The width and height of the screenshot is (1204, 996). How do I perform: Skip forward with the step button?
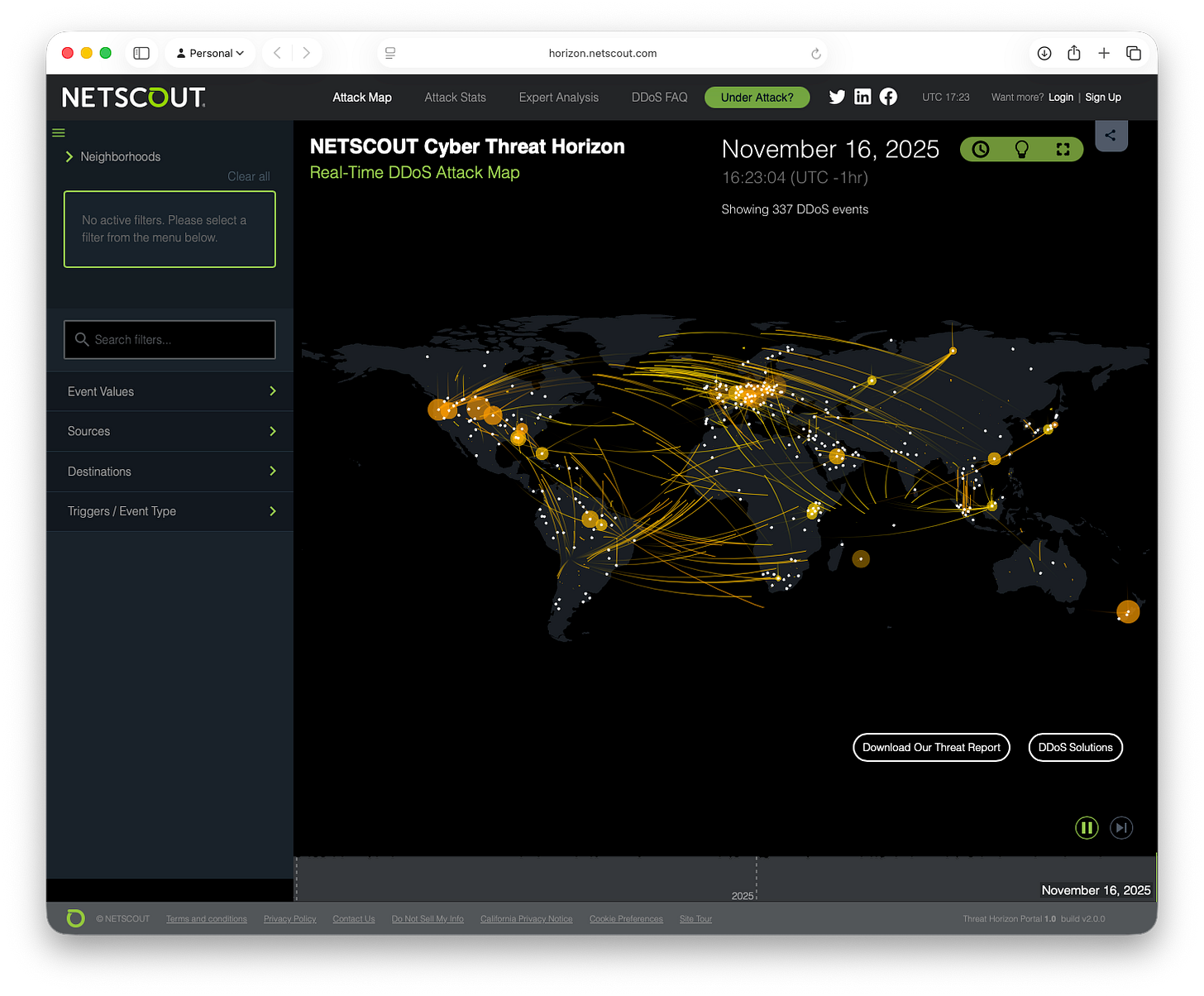pos(1121,827)
